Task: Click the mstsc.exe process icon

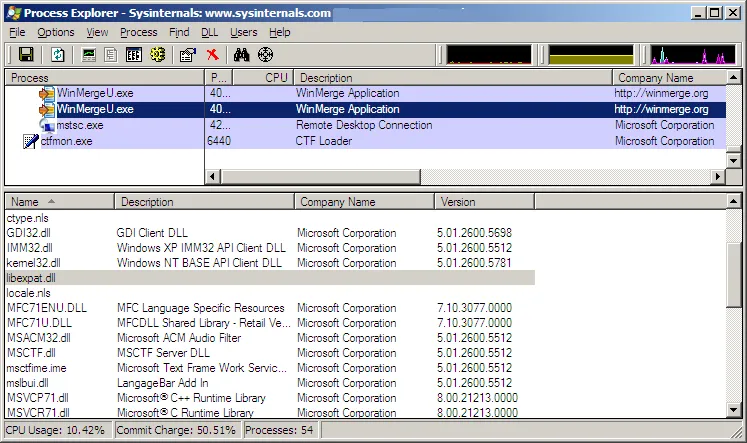Action: [x=47, y=125]
